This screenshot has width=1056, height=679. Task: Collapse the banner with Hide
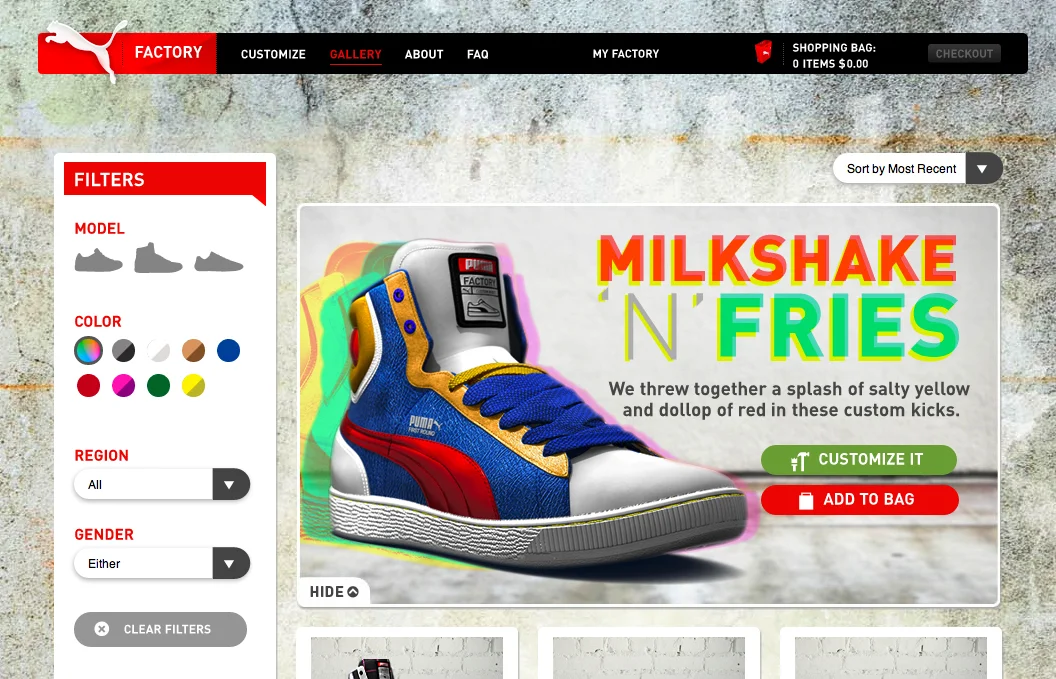point(334,591)
